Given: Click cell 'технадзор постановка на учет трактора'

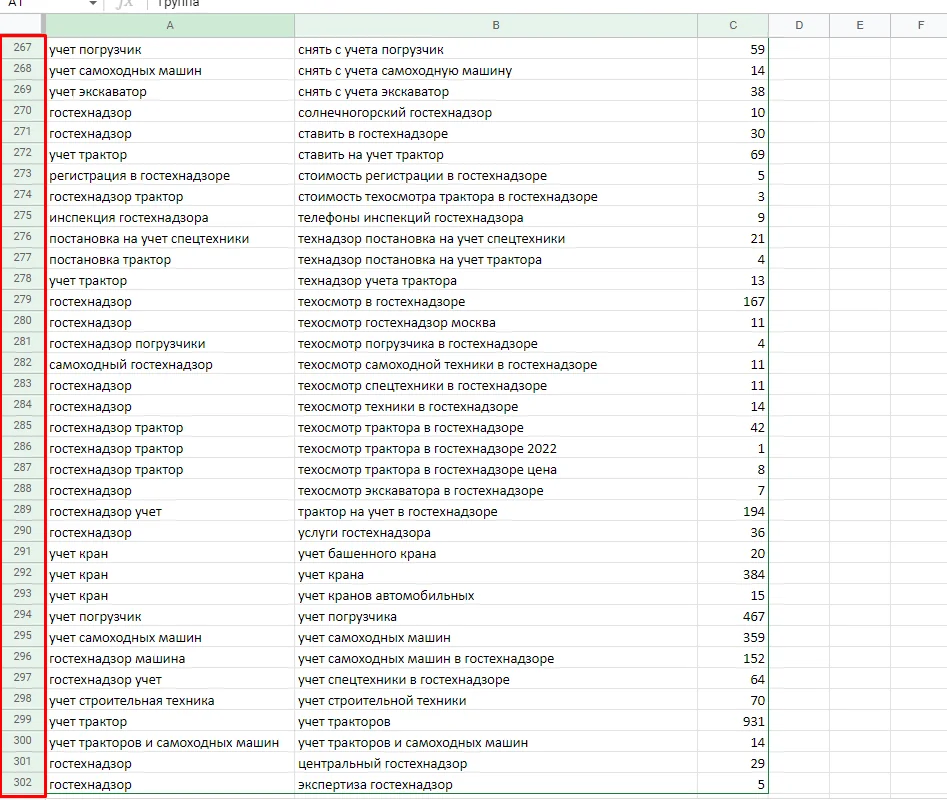Looking at the screenshot, I should (496, 260).
